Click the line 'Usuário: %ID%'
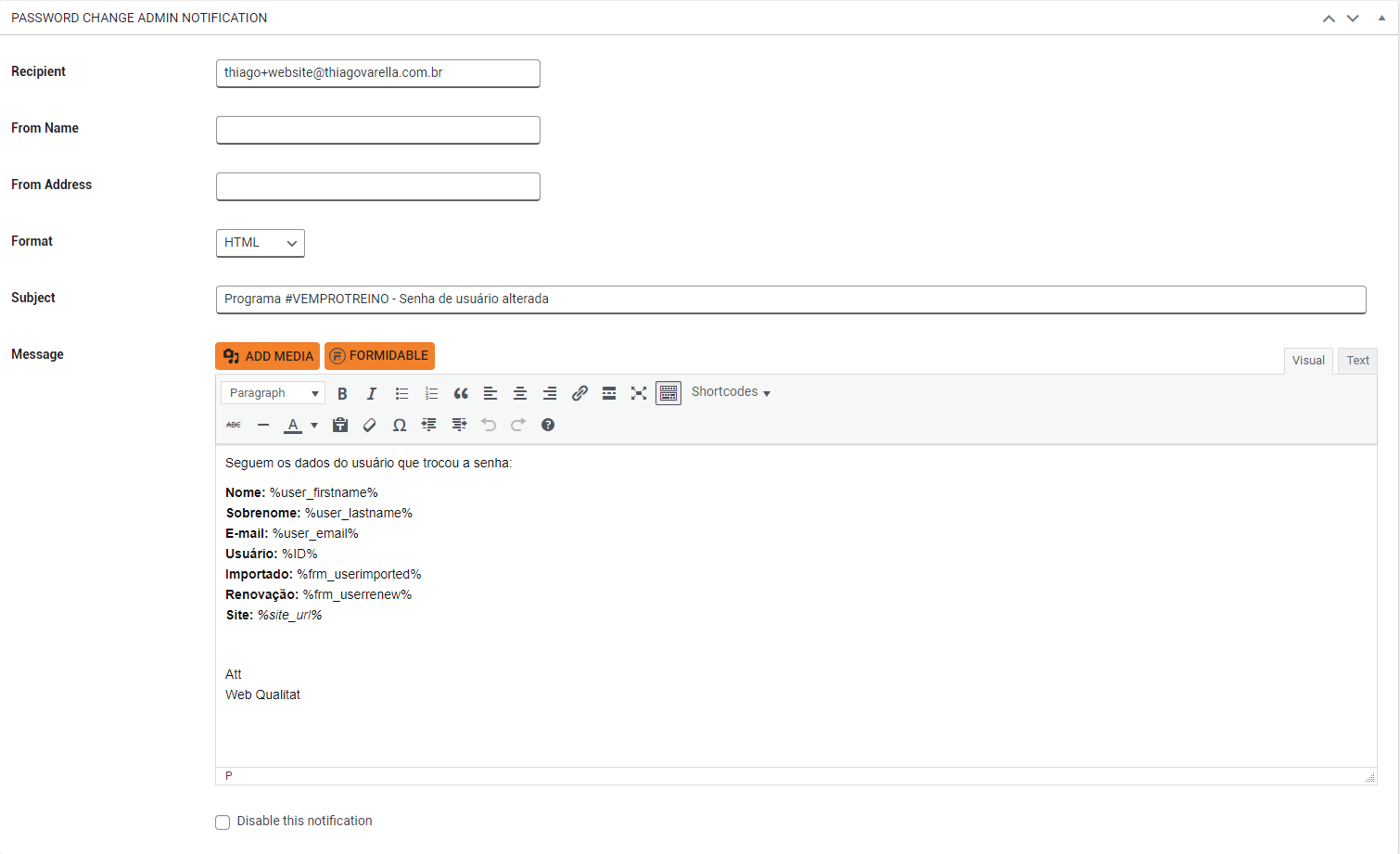The width and height of the screenshot is (1400, 854). pos(272,554)
